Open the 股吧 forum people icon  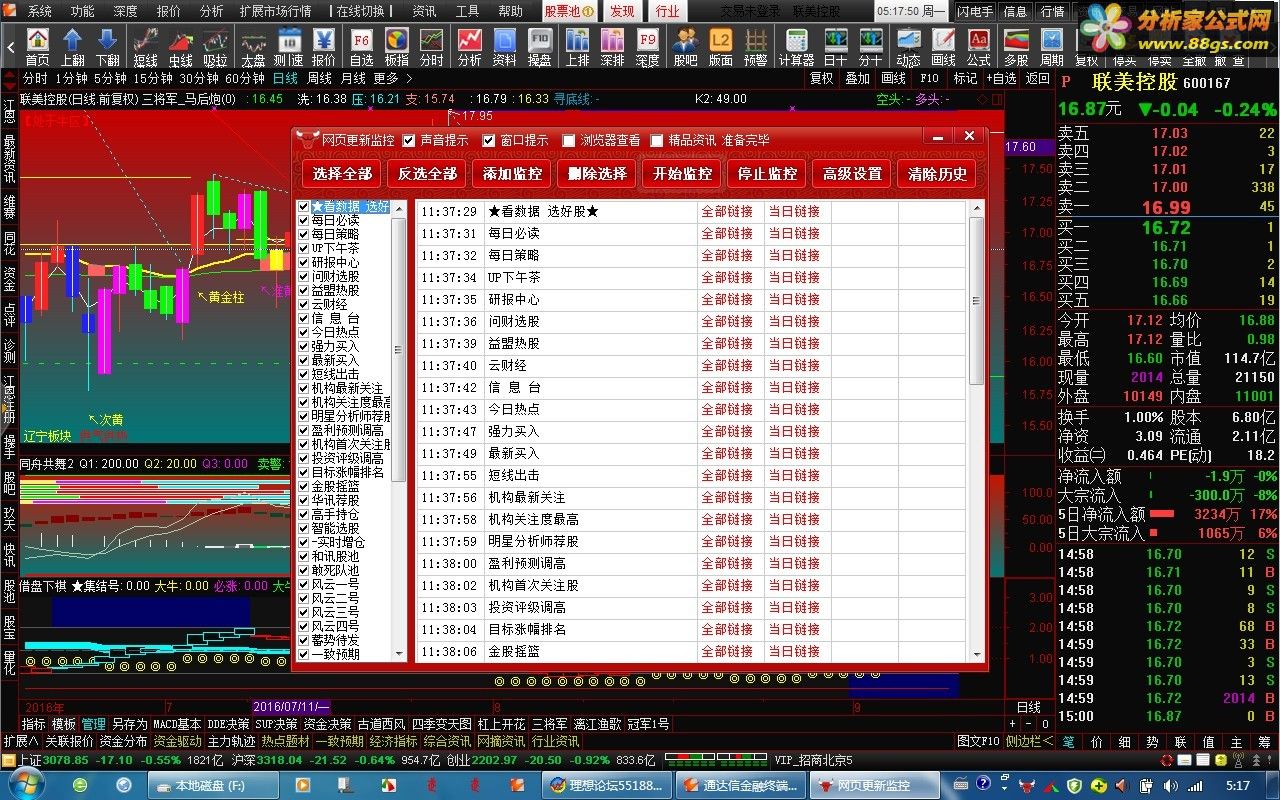685,46
